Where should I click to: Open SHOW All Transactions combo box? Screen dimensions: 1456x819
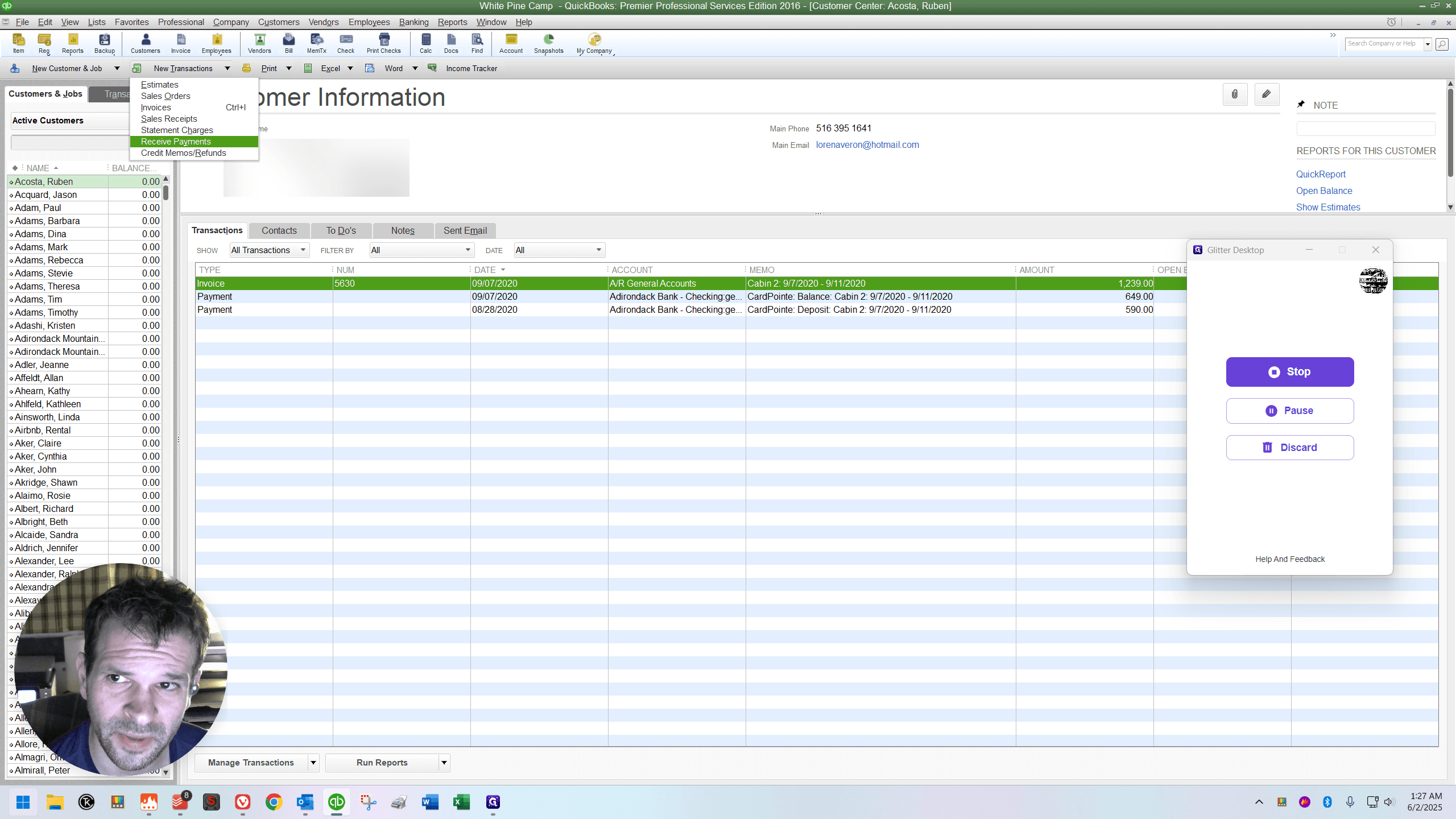pos(269,250)
